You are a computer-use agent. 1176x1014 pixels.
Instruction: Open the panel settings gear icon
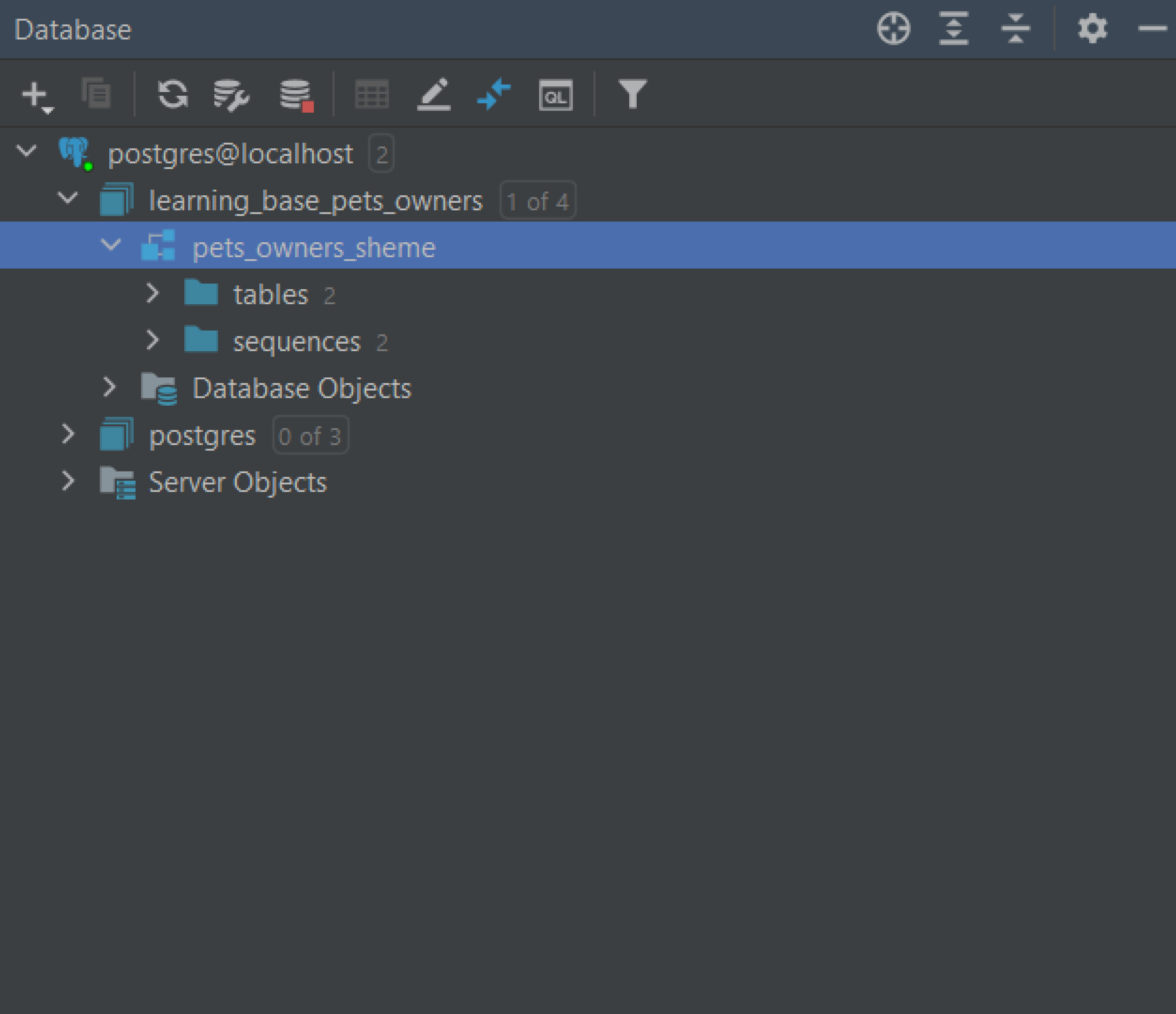[1093, 29]
